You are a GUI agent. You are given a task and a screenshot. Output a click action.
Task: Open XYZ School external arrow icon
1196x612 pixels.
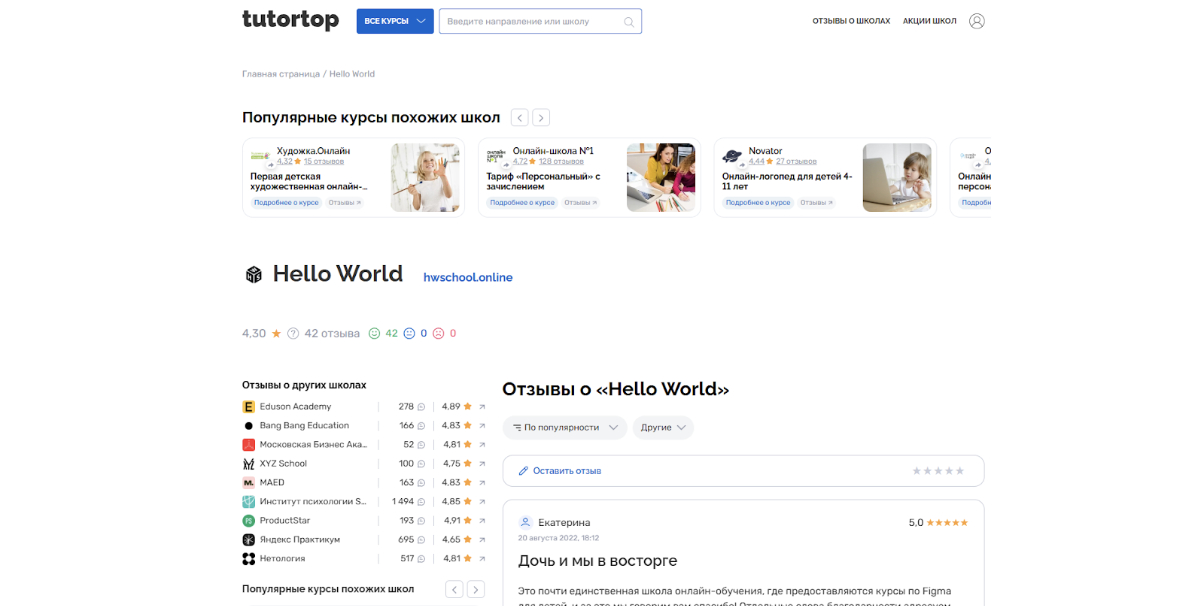click(482, 464)
